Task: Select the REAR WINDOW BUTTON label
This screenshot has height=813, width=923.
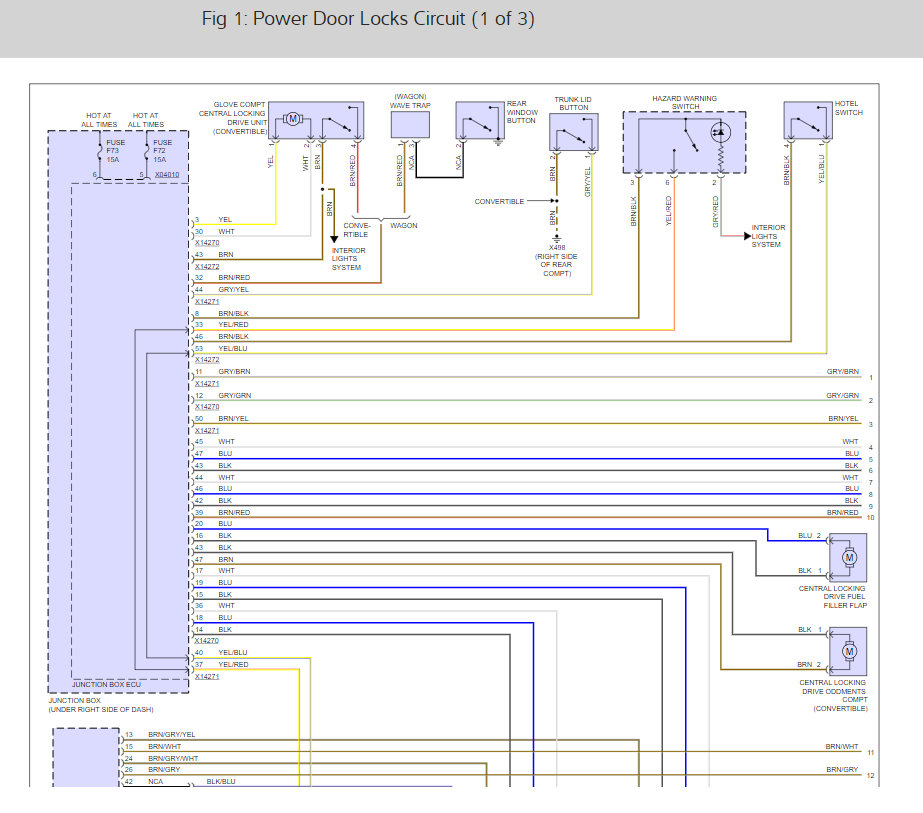Action: (522, 112)
